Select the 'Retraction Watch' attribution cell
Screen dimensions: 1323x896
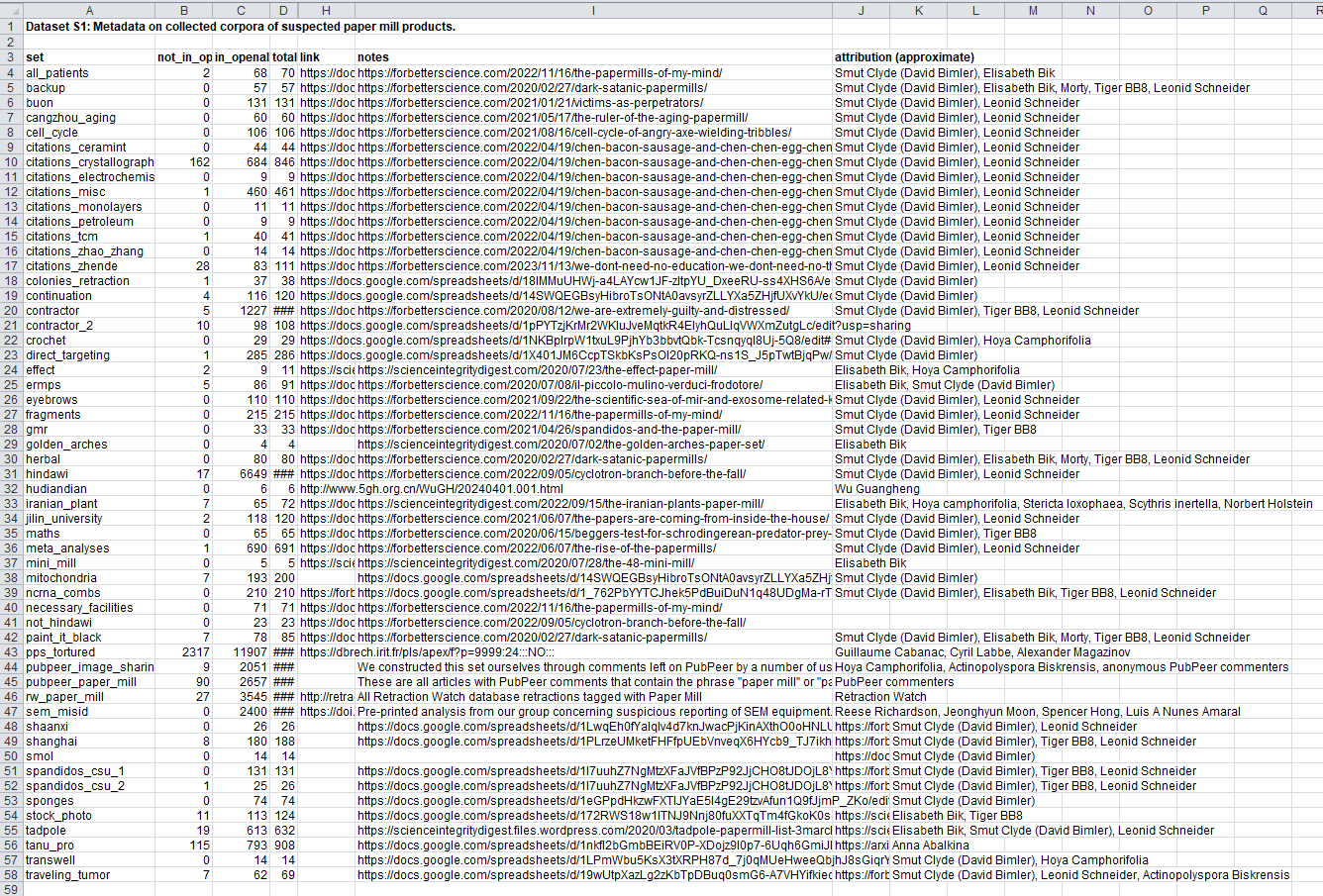880,697
